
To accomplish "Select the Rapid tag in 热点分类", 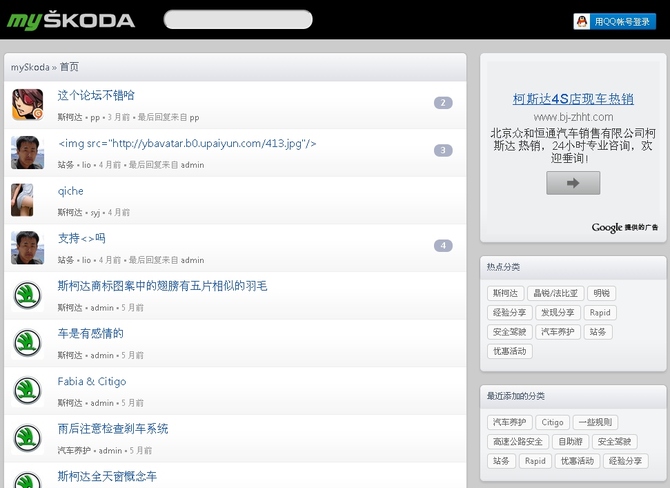I will click(x=600, y=312).
